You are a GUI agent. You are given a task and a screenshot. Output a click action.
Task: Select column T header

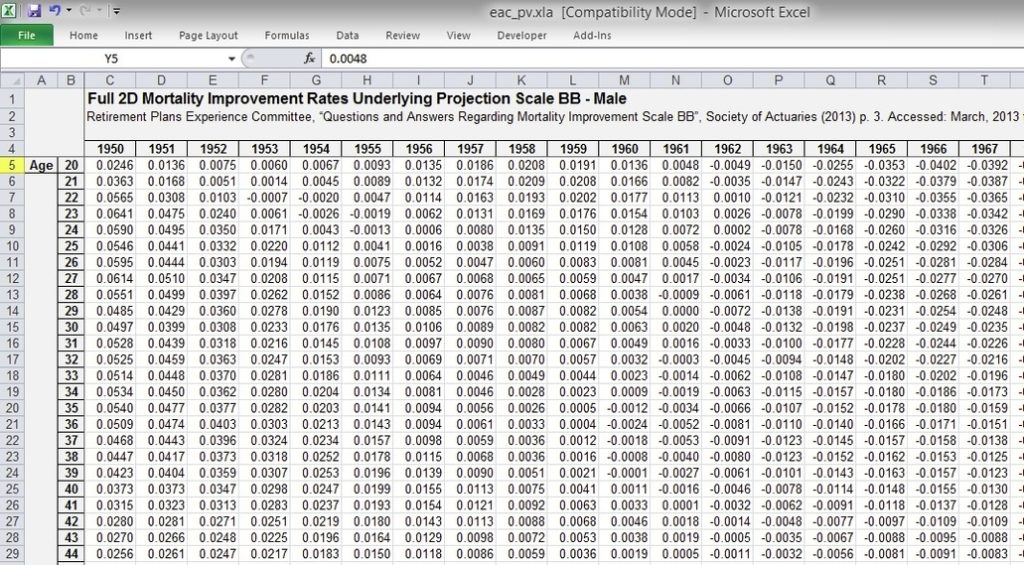[x=984, y=80]
